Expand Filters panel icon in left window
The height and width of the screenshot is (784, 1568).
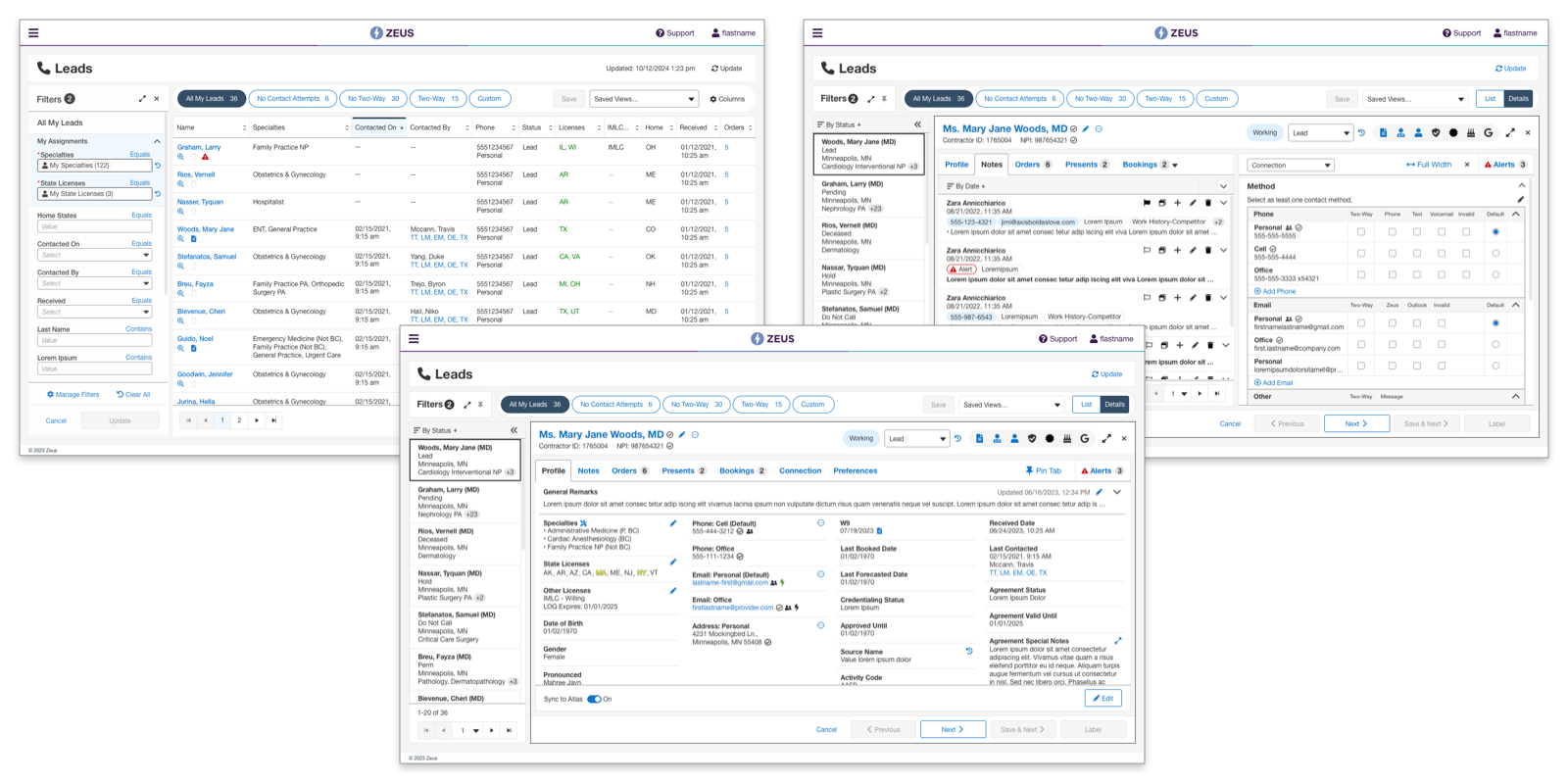click(x=142, y=99)
